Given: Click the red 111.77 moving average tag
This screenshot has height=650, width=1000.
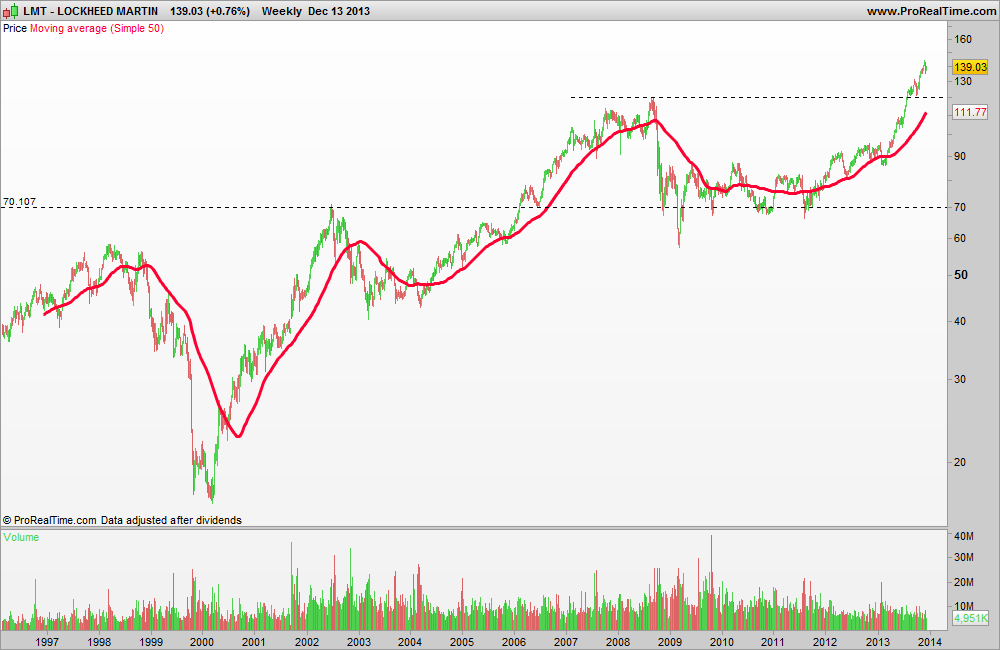Looking at the screenshot, I should click(970, 112).
